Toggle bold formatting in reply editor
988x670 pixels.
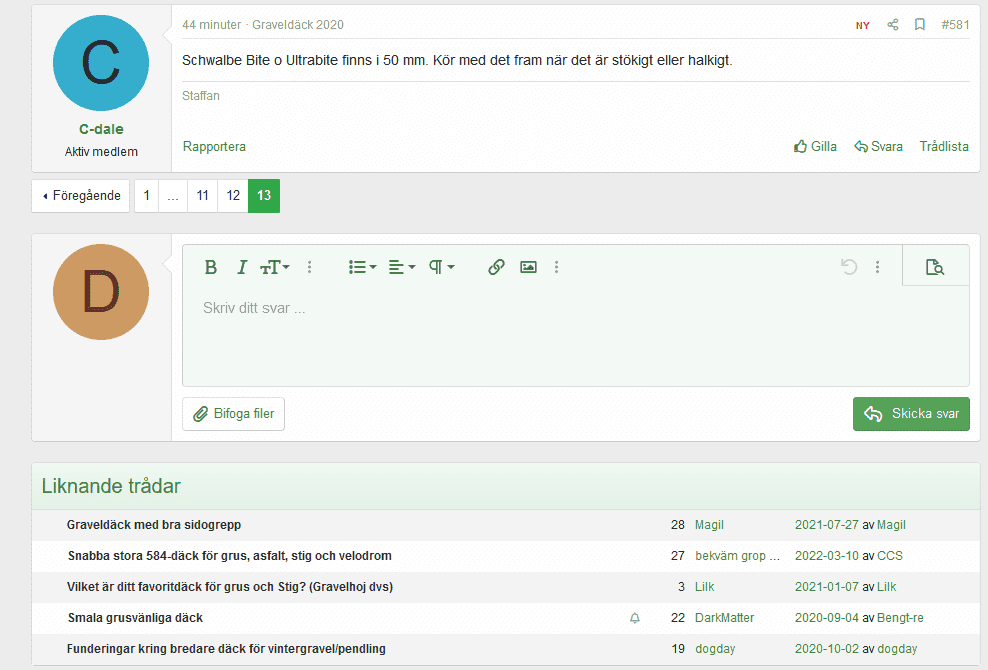(x=211, y=267)
